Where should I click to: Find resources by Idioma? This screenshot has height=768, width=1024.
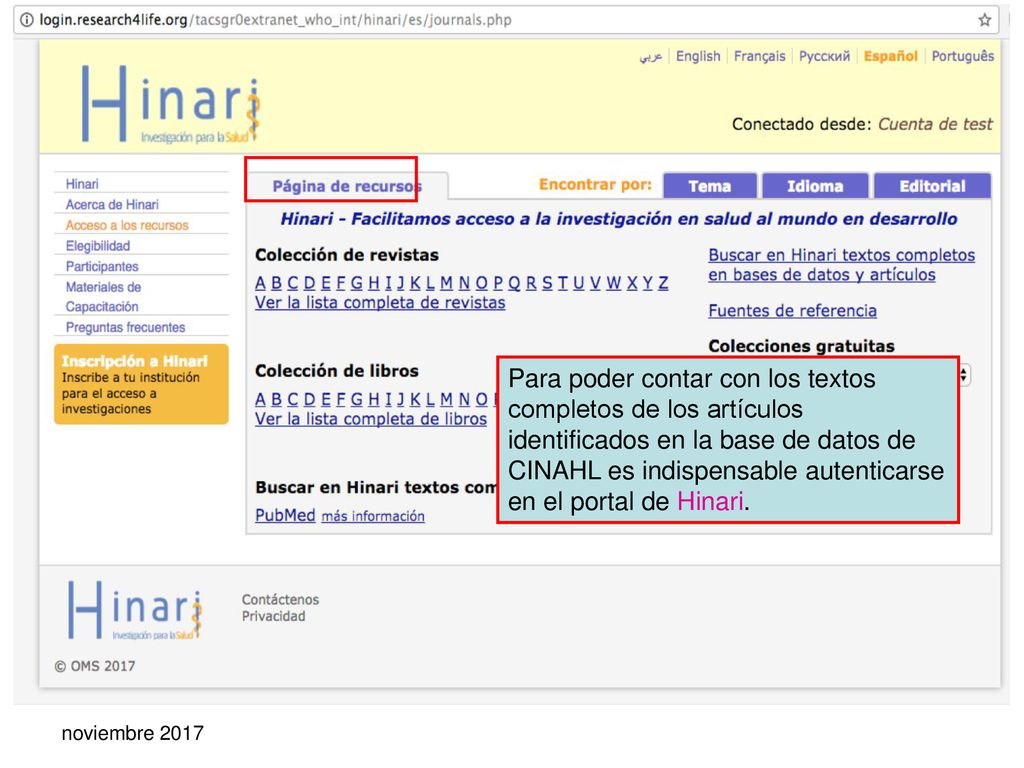point(815,186)
